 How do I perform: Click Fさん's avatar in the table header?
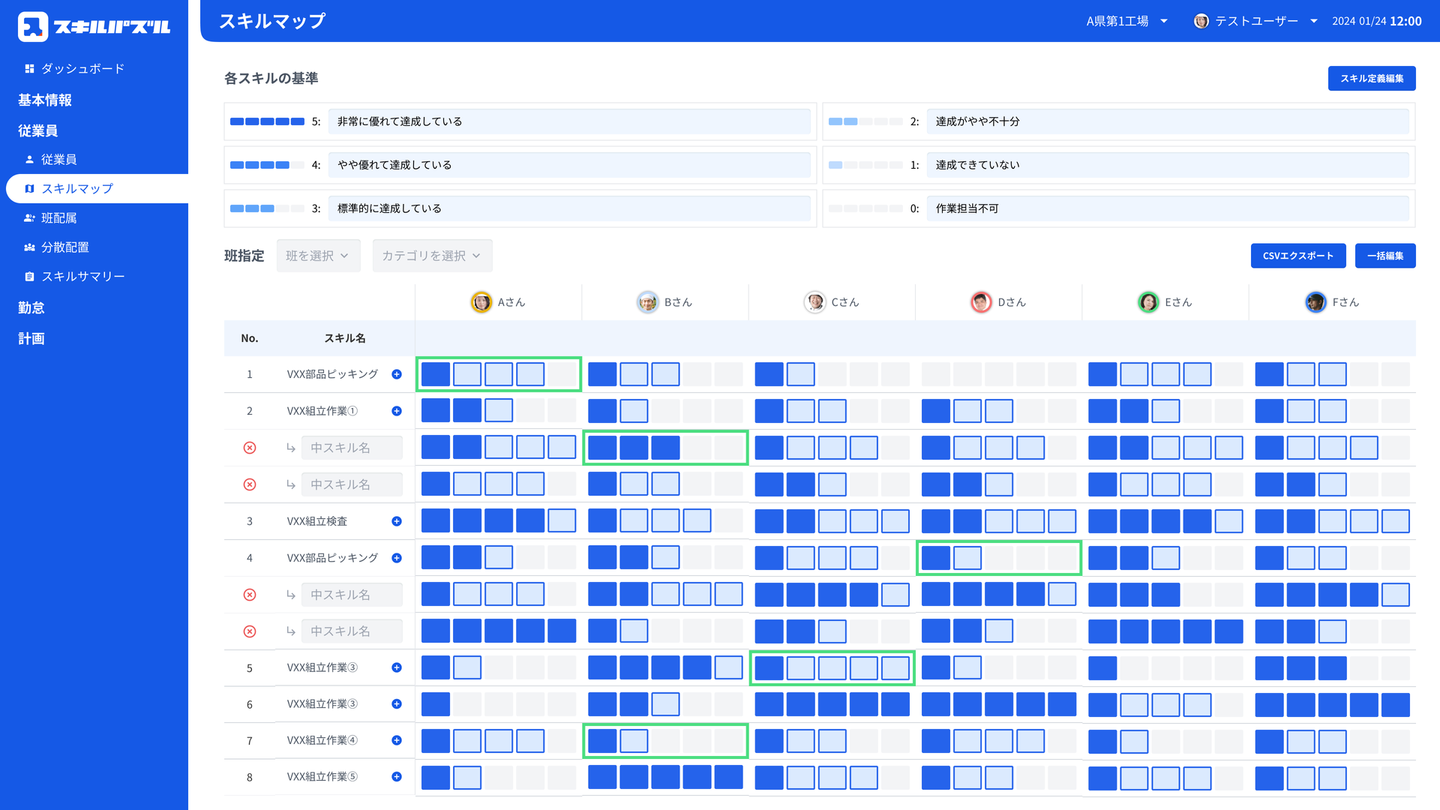pos(1315,302)
